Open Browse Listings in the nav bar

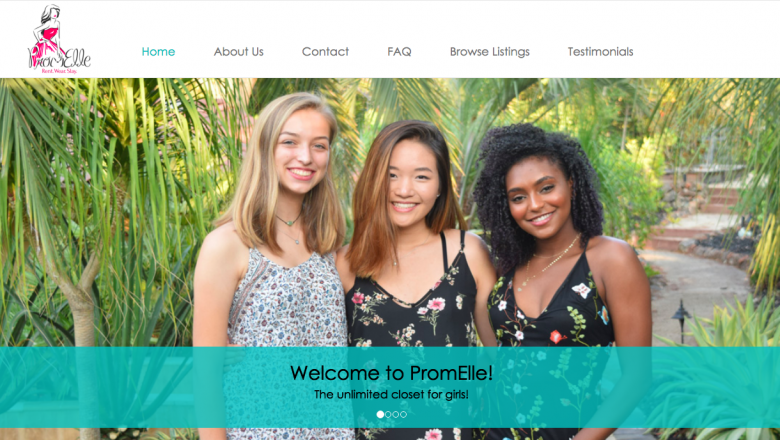(x=489, y=52)
